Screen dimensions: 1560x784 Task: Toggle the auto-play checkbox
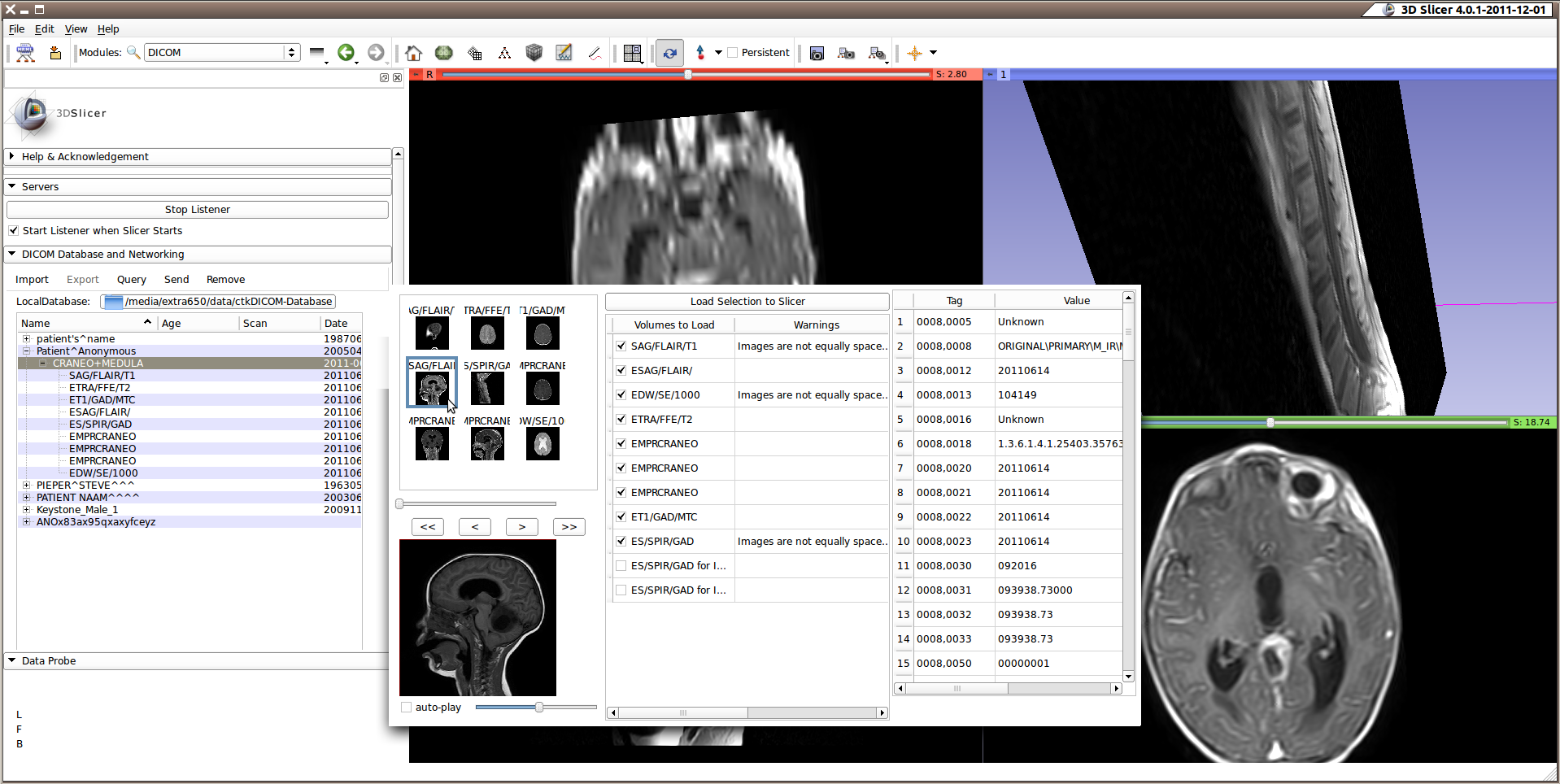(406, 708)
